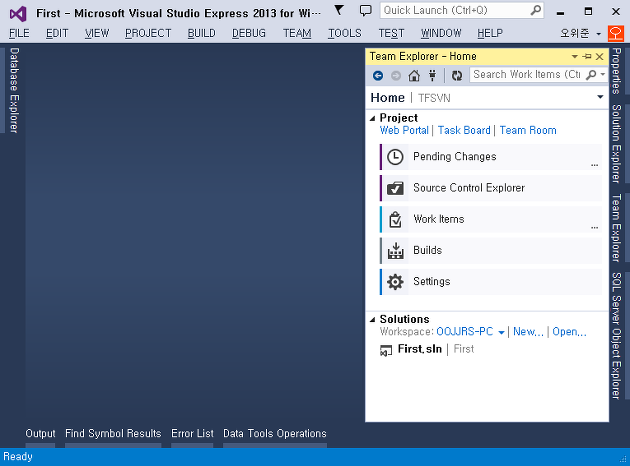Collapse the Project section
Screen dimensions: 630x466
(x=372, y=118)
